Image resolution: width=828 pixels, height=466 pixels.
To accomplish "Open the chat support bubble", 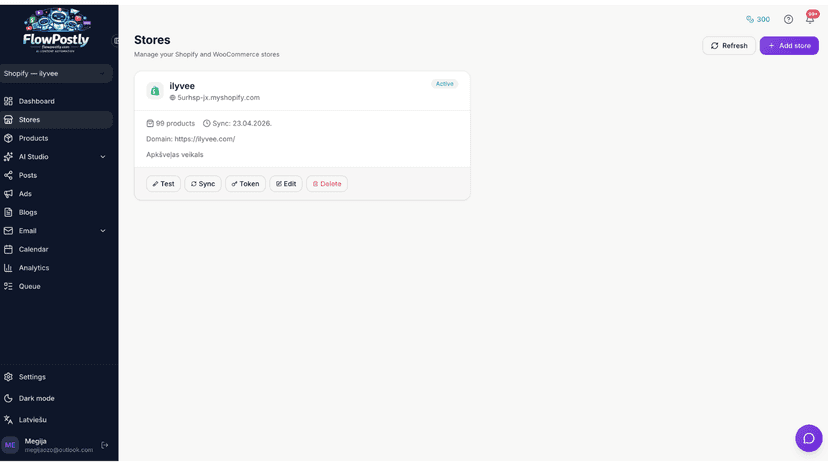I will click(808, 438).
